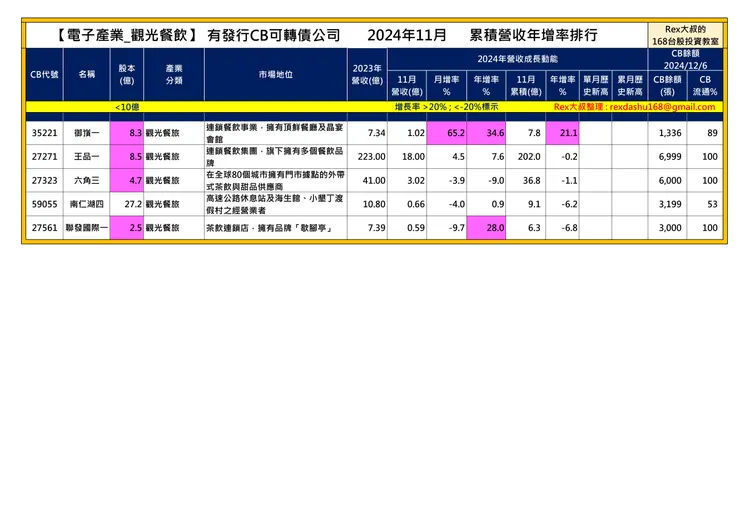Viewport: 740px width, 523px height.
Task: Click the <10億 legend note
Action: pyautogui.click(x=127, y=107)
